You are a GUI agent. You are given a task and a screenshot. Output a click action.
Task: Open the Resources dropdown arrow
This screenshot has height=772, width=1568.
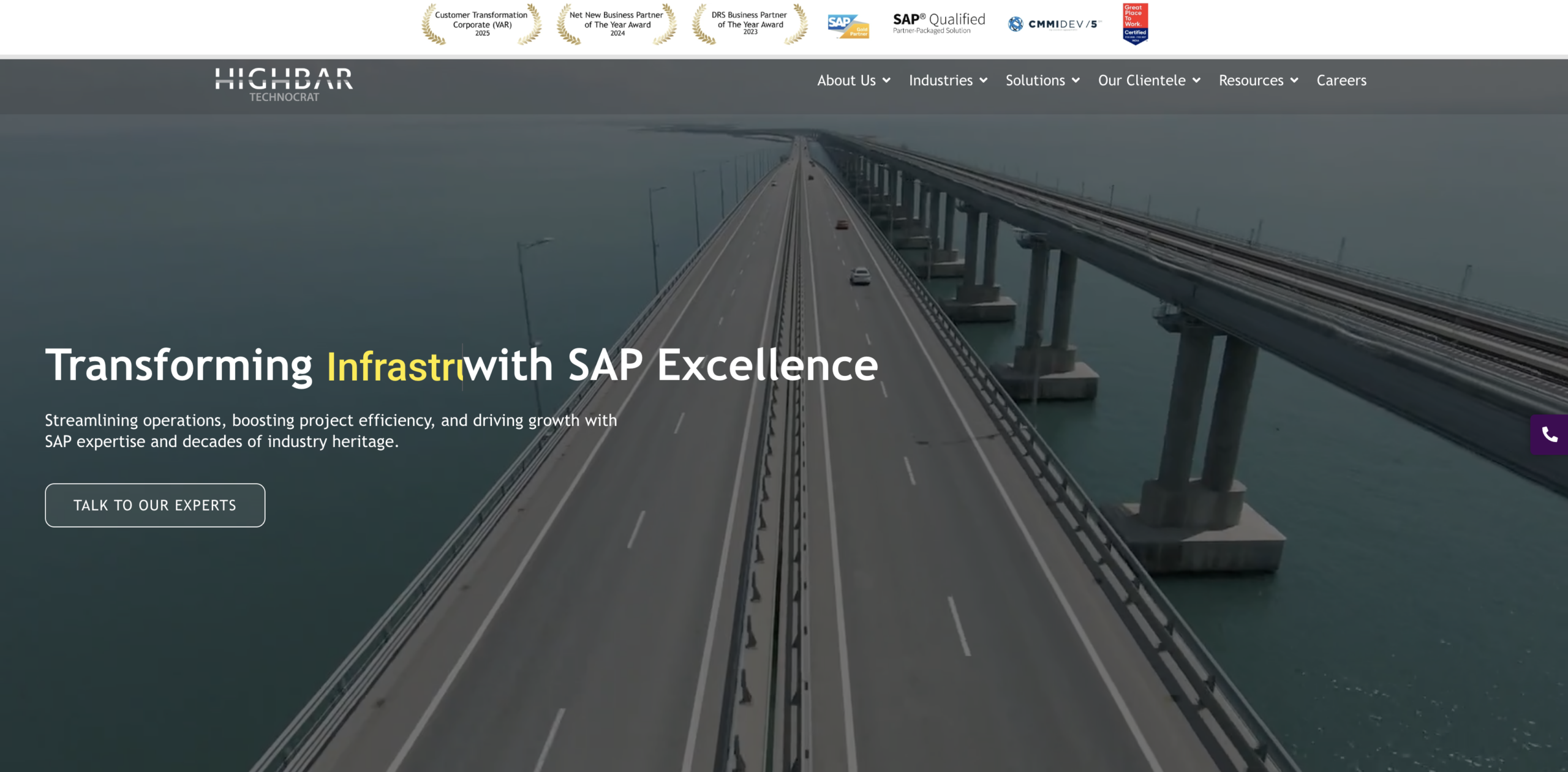coord(1294,80)
